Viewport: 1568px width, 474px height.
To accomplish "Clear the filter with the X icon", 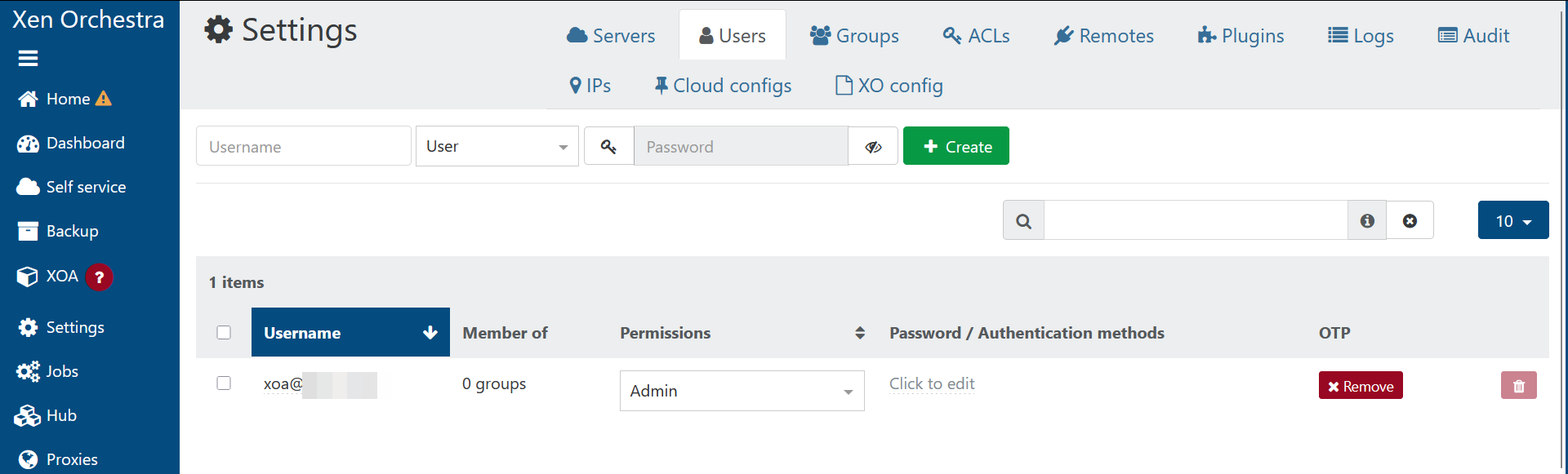I will [1410, 220].
